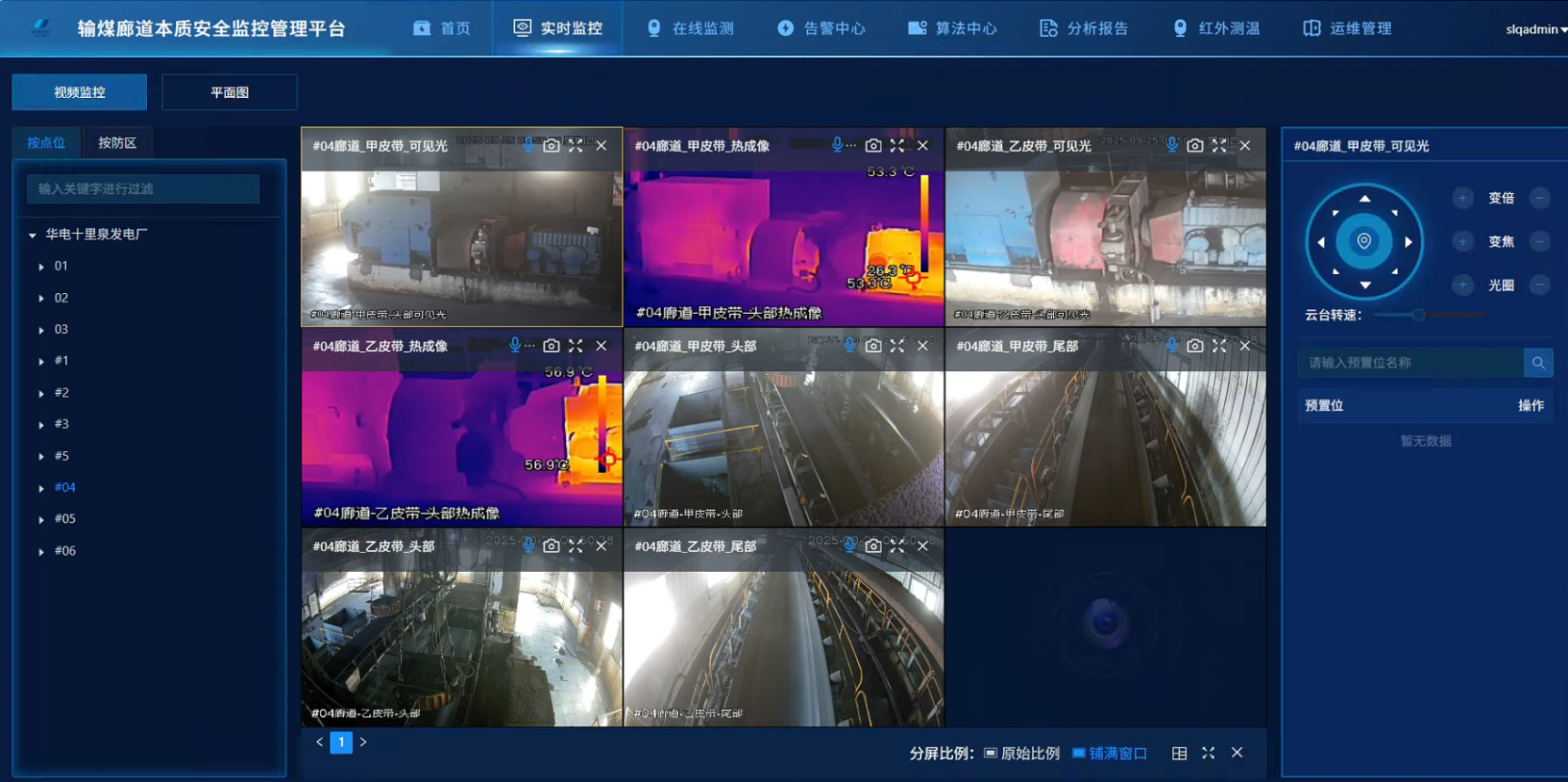Switch to the 平面图 view button
The width and height of the screenshot is (1568, 782).
[229, 92]
